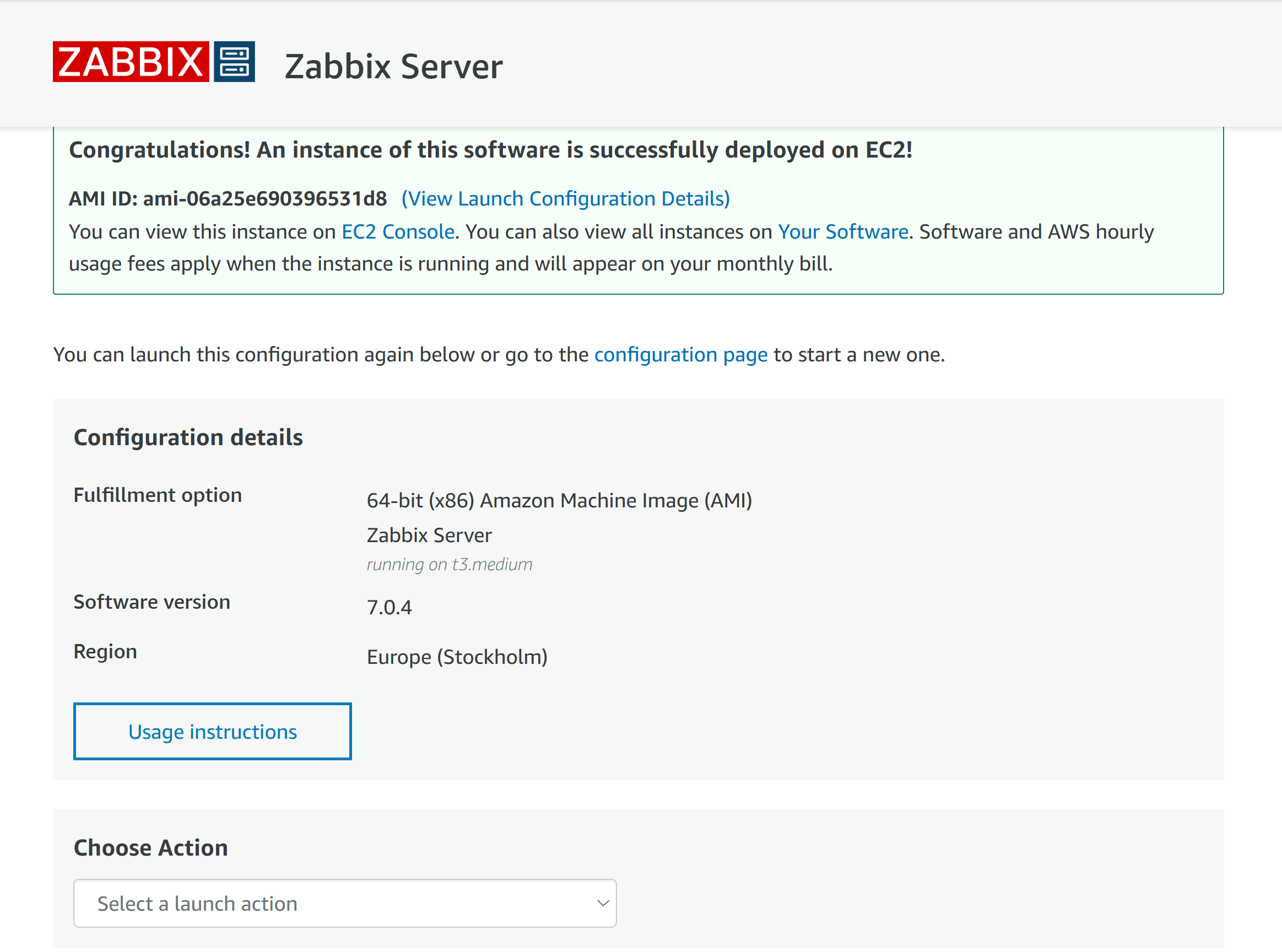Click the Congratulations success message heading
This screenshot has width=1282, height=952.
(491, 150)
